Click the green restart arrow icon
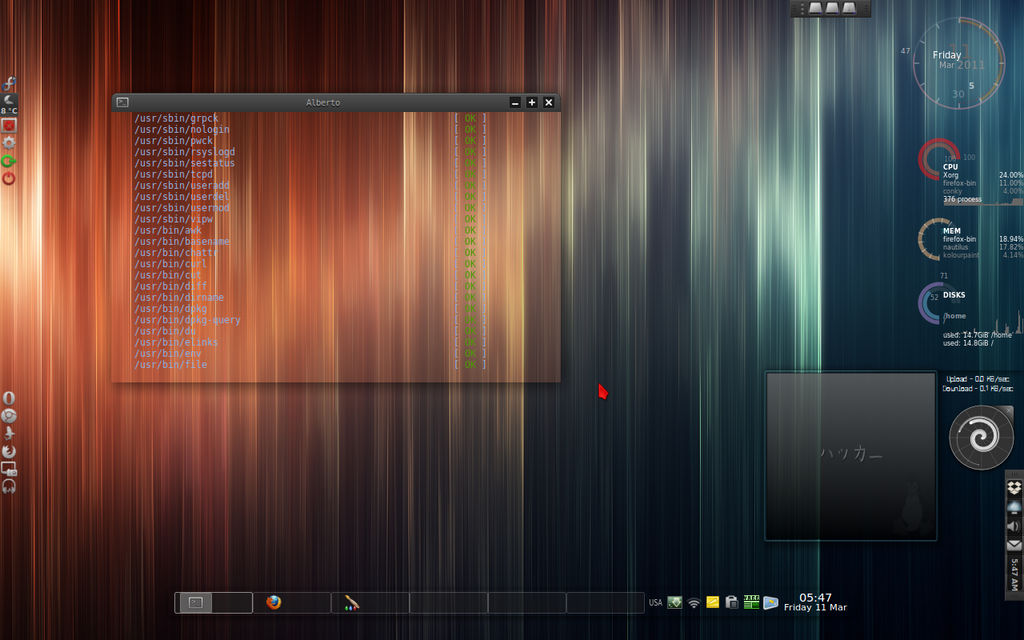Viewport: 1024px width, 640px height. [8, 161]
